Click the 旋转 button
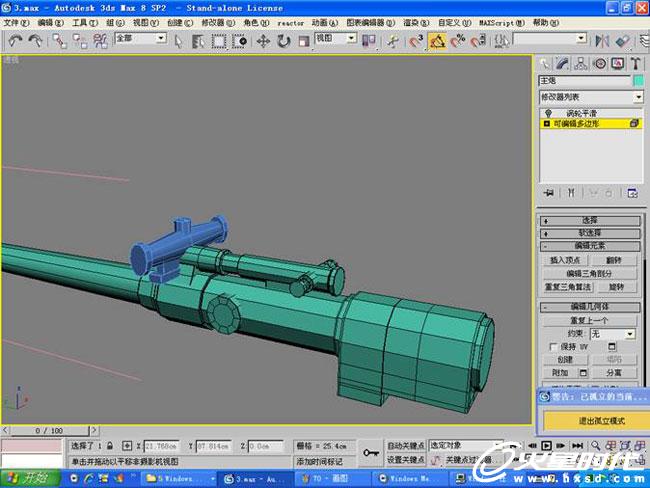The width and height of the screenshot is (650, 488). click(616, 286)
